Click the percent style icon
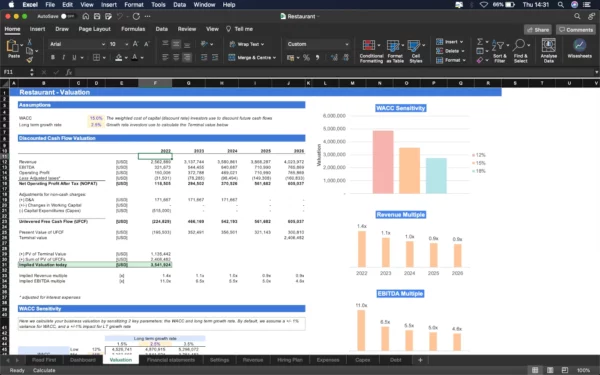Screen dimensions: 600x375 pyautogui.click(x=306, y=57)
